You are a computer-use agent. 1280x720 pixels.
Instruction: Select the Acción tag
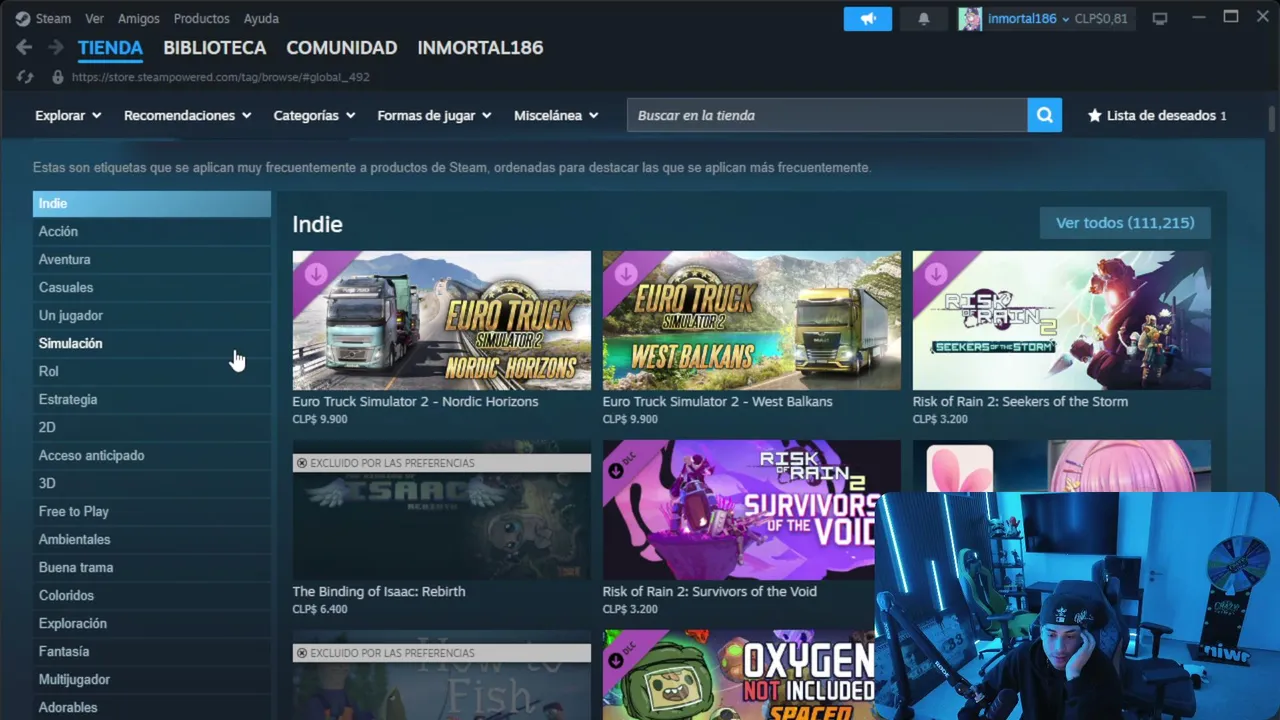click(x=152, y=231)
